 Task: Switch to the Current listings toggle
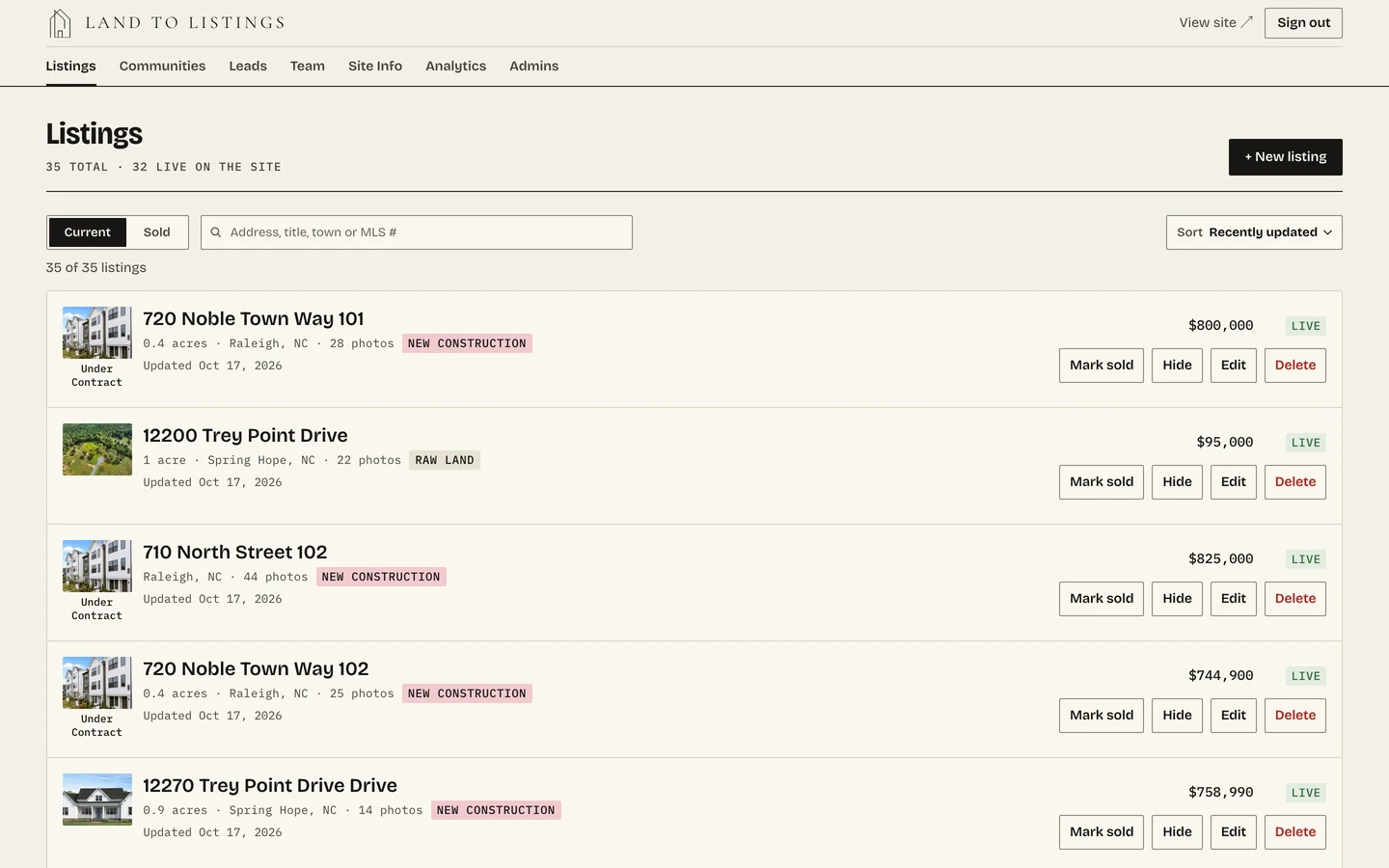88,232
